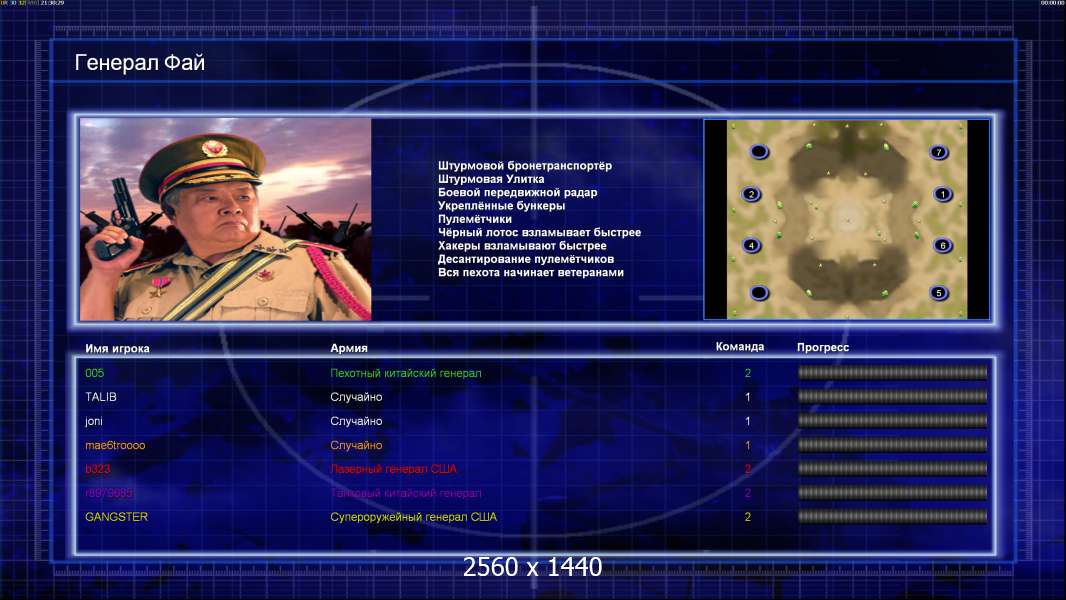
Task: Select start position marker 7 on the map
Action: (939, 152)
